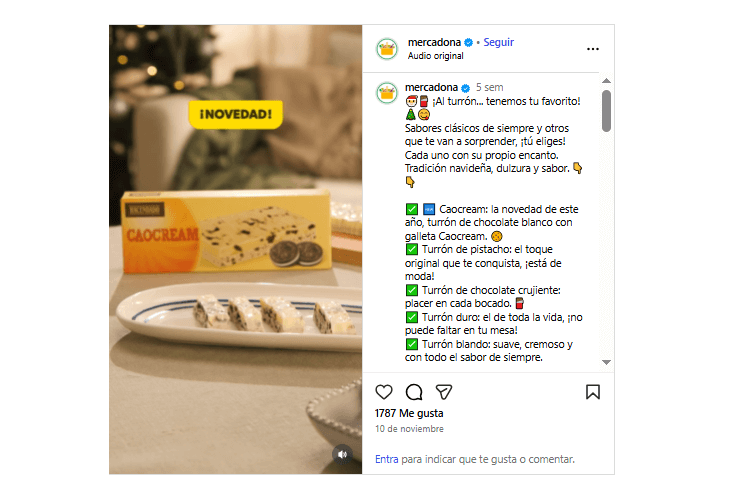
Task: Toggle the video sound with the speaker icon
Action: (x=342, y=453)
